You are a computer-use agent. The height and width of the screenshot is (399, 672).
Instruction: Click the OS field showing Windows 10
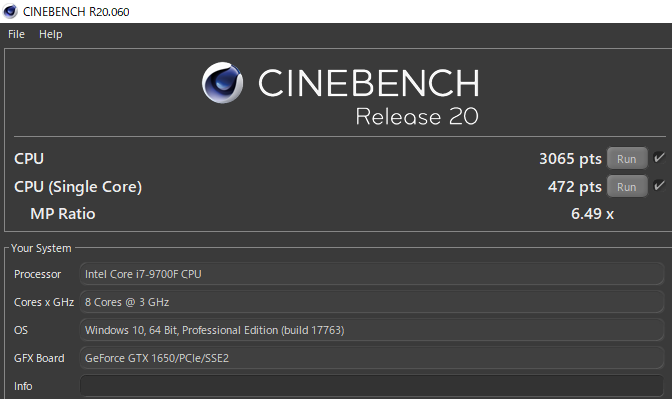pyautogui.click(x=372, y=330)
